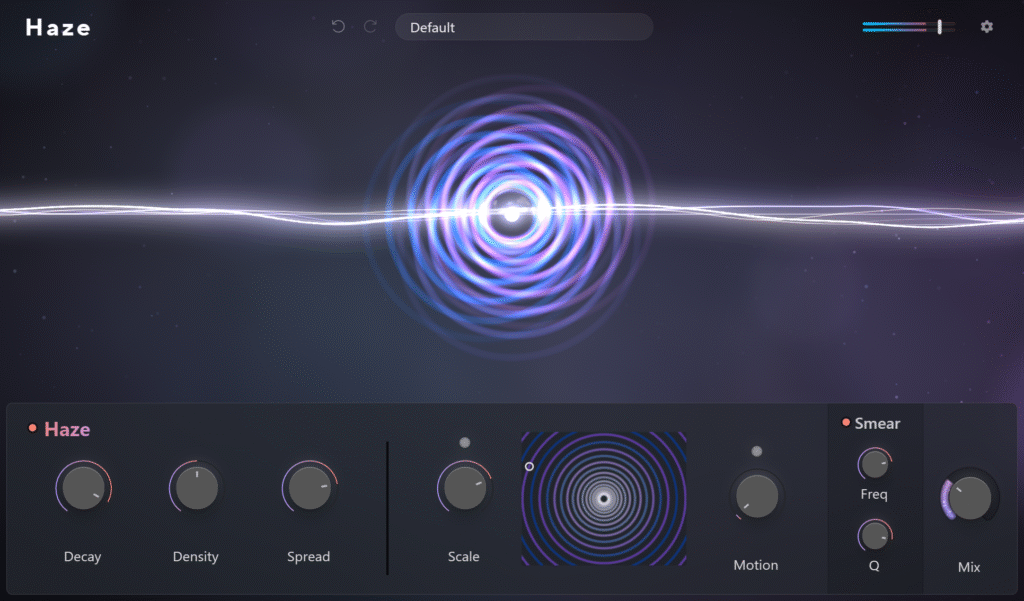Click the Density knob

pos(196,487)
